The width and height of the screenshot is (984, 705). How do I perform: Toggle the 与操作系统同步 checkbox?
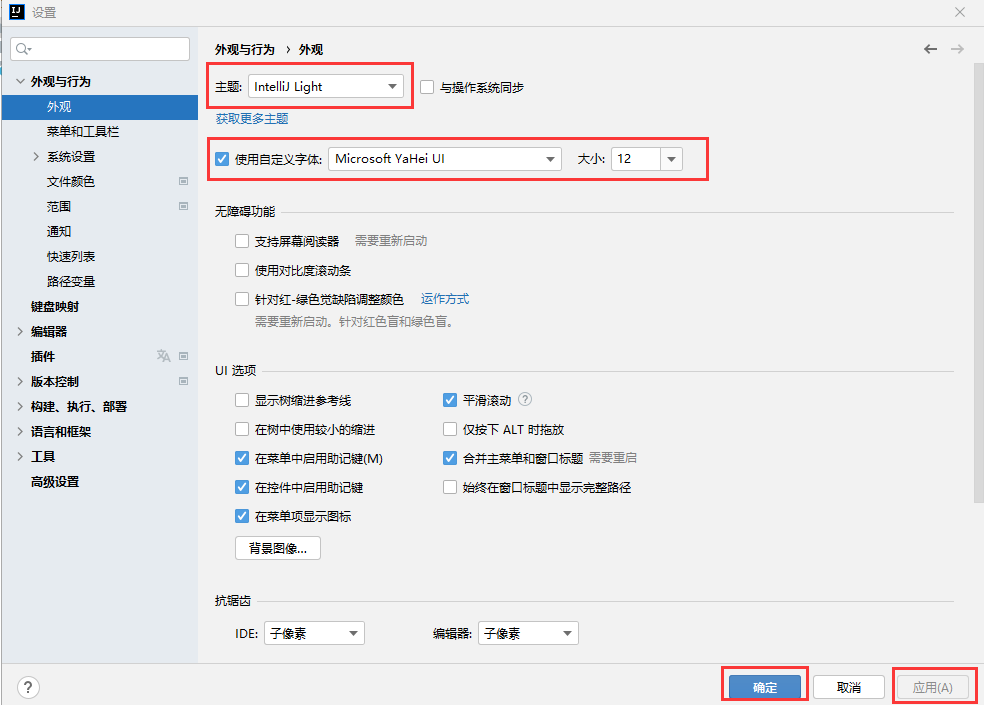tap(427, 87)
